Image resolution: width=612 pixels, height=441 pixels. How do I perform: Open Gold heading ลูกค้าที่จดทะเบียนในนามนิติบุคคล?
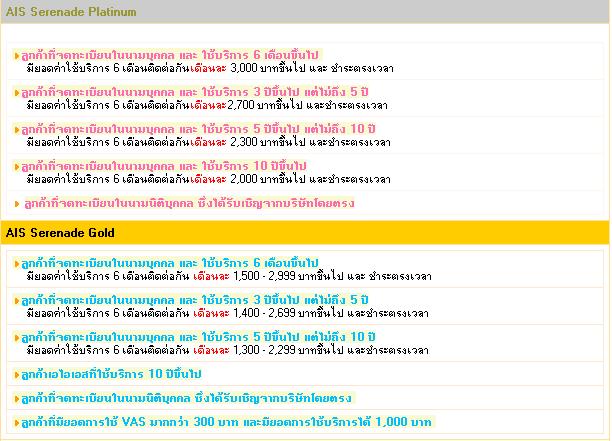tap(187, 398)
